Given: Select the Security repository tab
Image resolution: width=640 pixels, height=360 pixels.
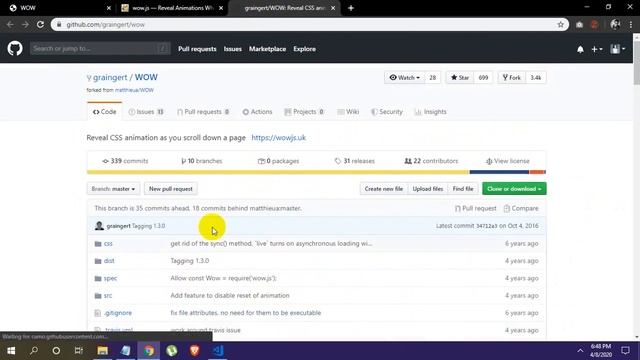Looking at the screenshot, I should click(387, 111).
